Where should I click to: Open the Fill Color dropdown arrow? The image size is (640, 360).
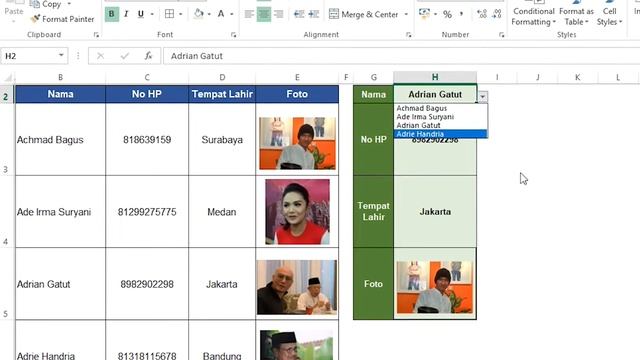click(x=209, y=14)
